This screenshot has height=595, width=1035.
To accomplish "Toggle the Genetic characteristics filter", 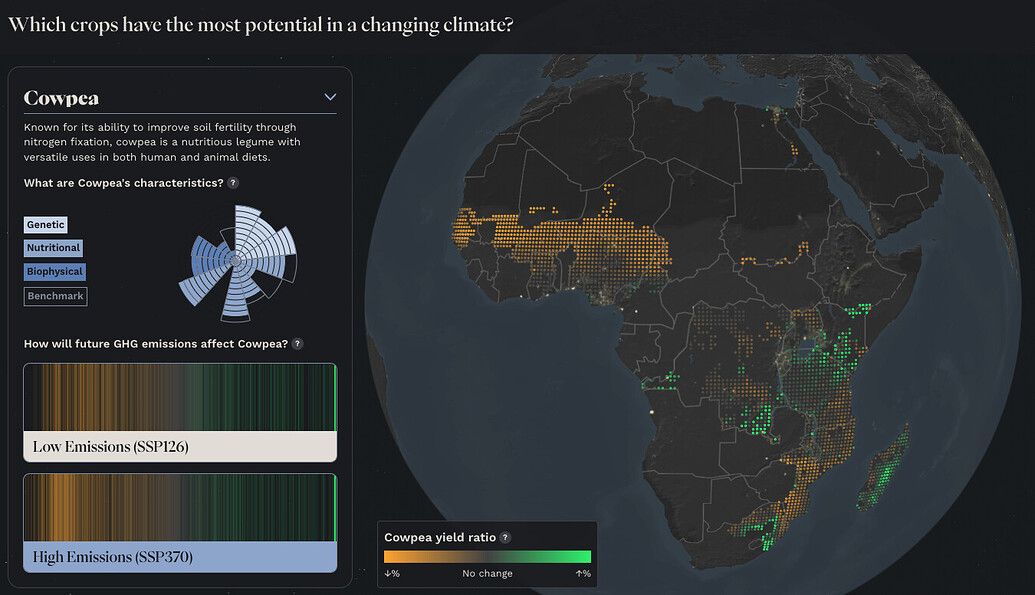I will pyautogui.click(x=45, y=224).
